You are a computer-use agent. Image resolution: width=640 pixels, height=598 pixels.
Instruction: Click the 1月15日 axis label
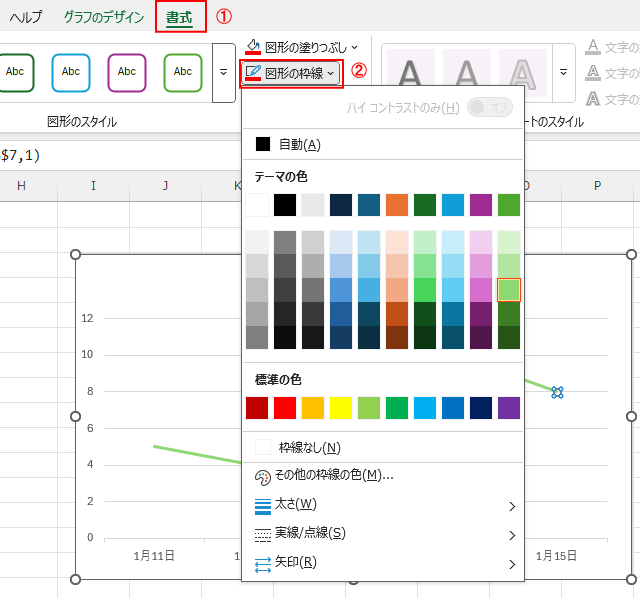click(x=556, y=556)
